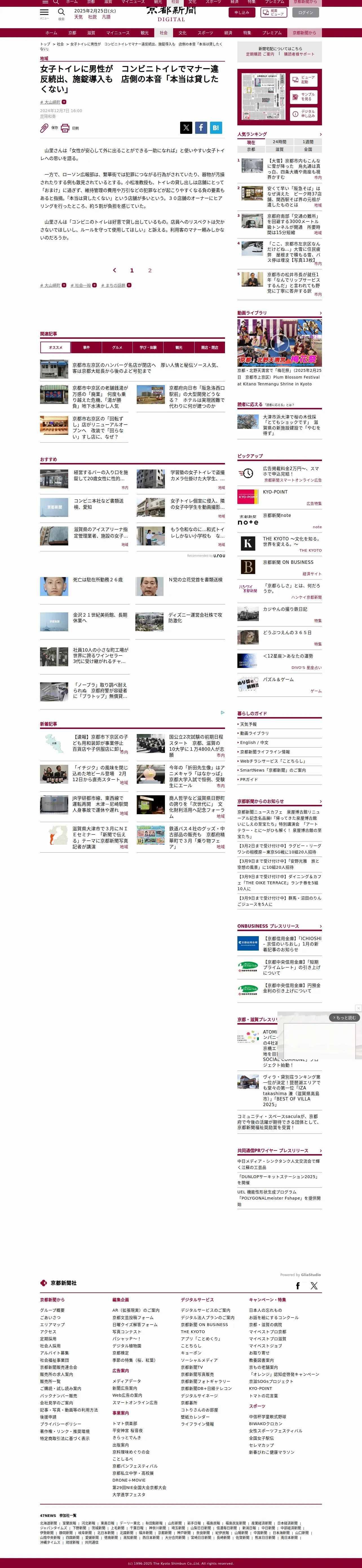Click plus icon beside まちの話題 tag
Screen dimensions: 362x1568
coord(129,285)
